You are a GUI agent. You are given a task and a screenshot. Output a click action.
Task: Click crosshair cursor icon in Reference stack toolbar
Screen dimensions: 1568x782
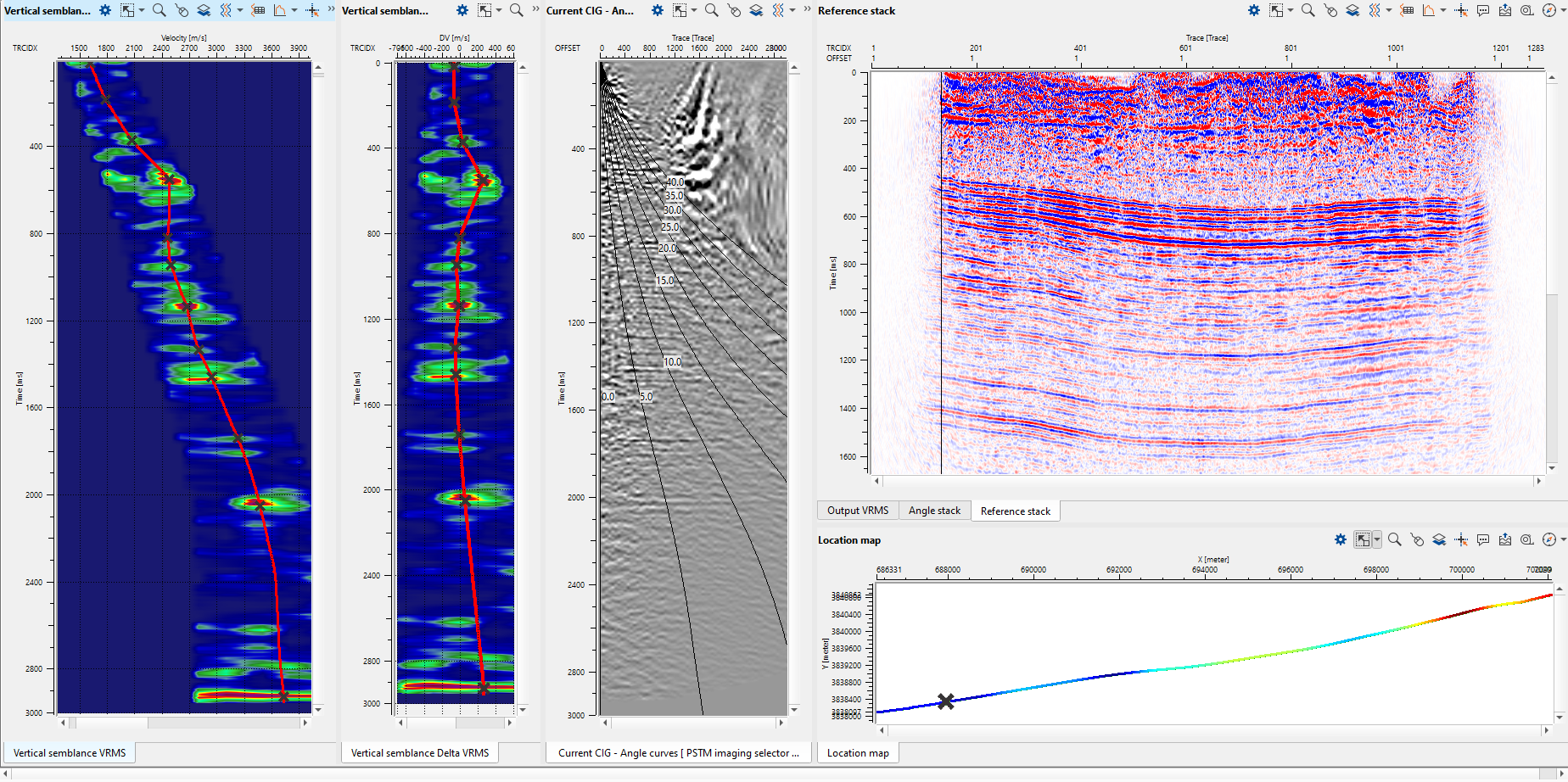pos(1461,11)
